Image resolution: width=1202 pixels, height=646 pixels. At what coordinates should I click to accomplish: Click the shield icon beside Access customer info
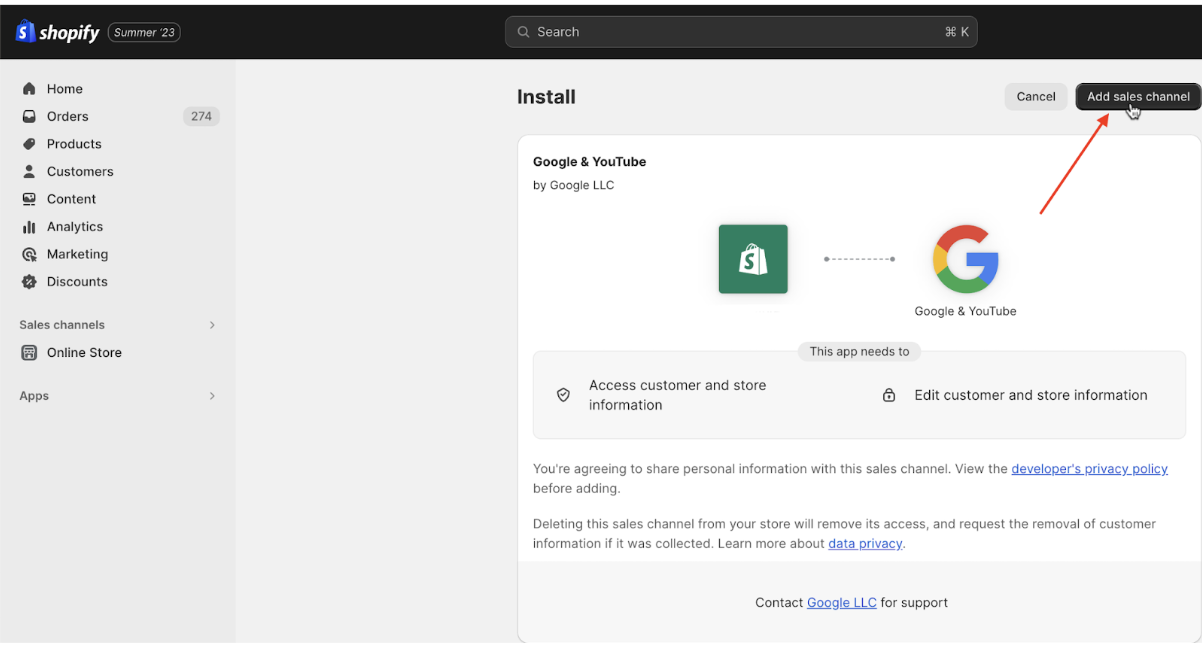563,395
